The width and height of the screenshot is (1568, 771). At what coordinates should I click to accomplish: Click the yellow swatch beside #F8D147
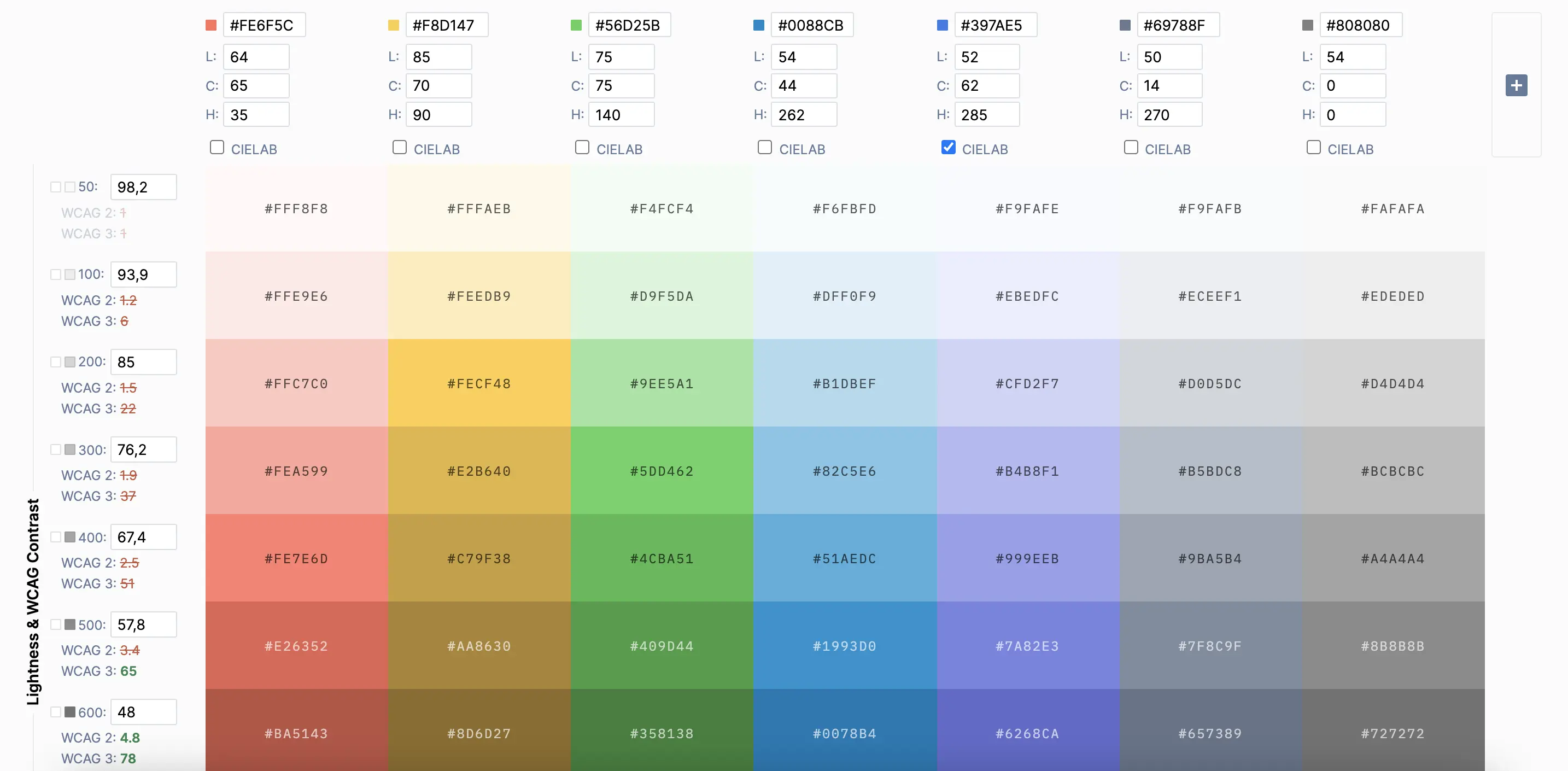point(394,26)
